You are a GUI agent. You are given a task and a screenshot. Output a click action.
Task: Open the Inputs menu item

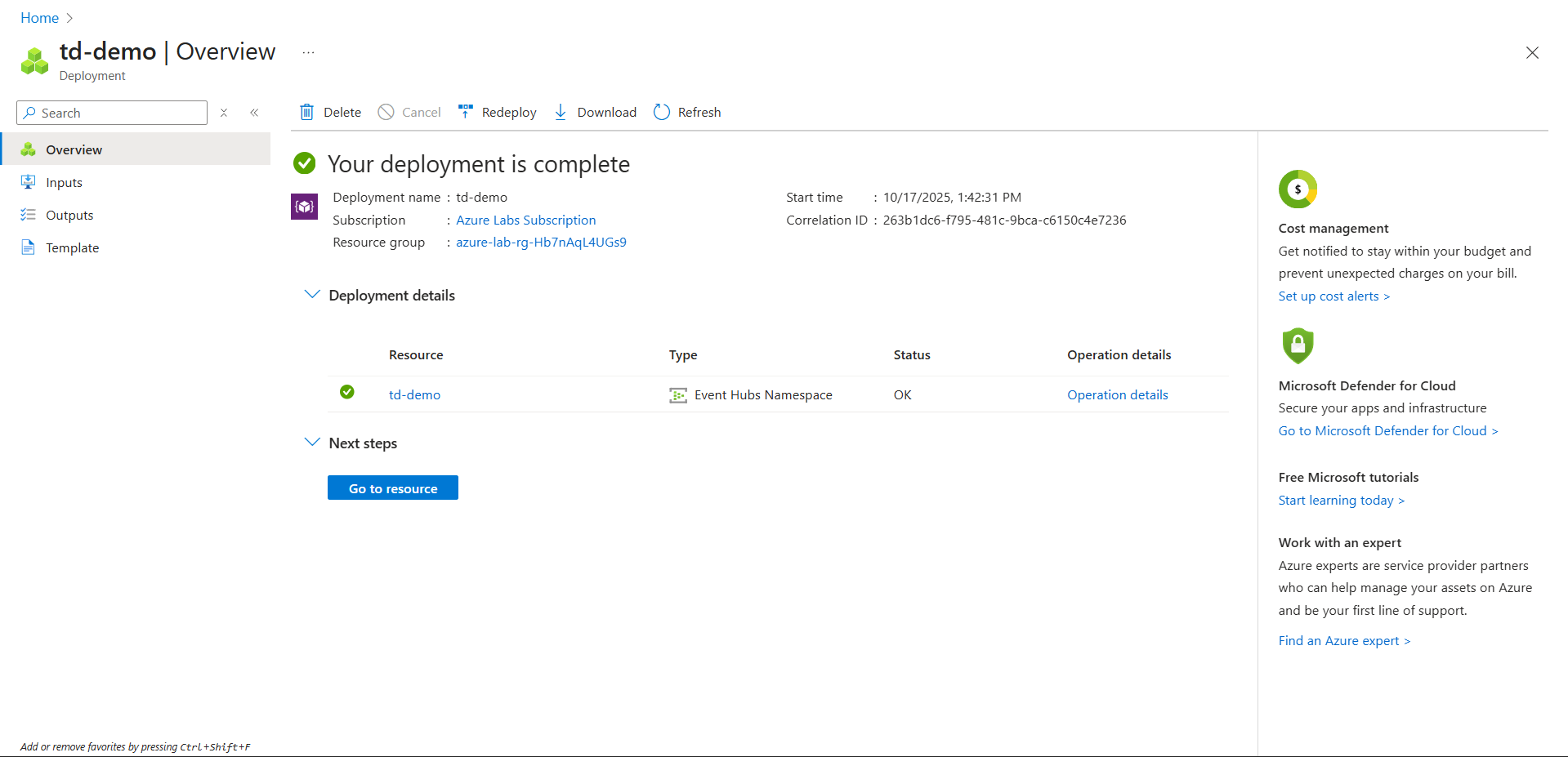[64, 183]
